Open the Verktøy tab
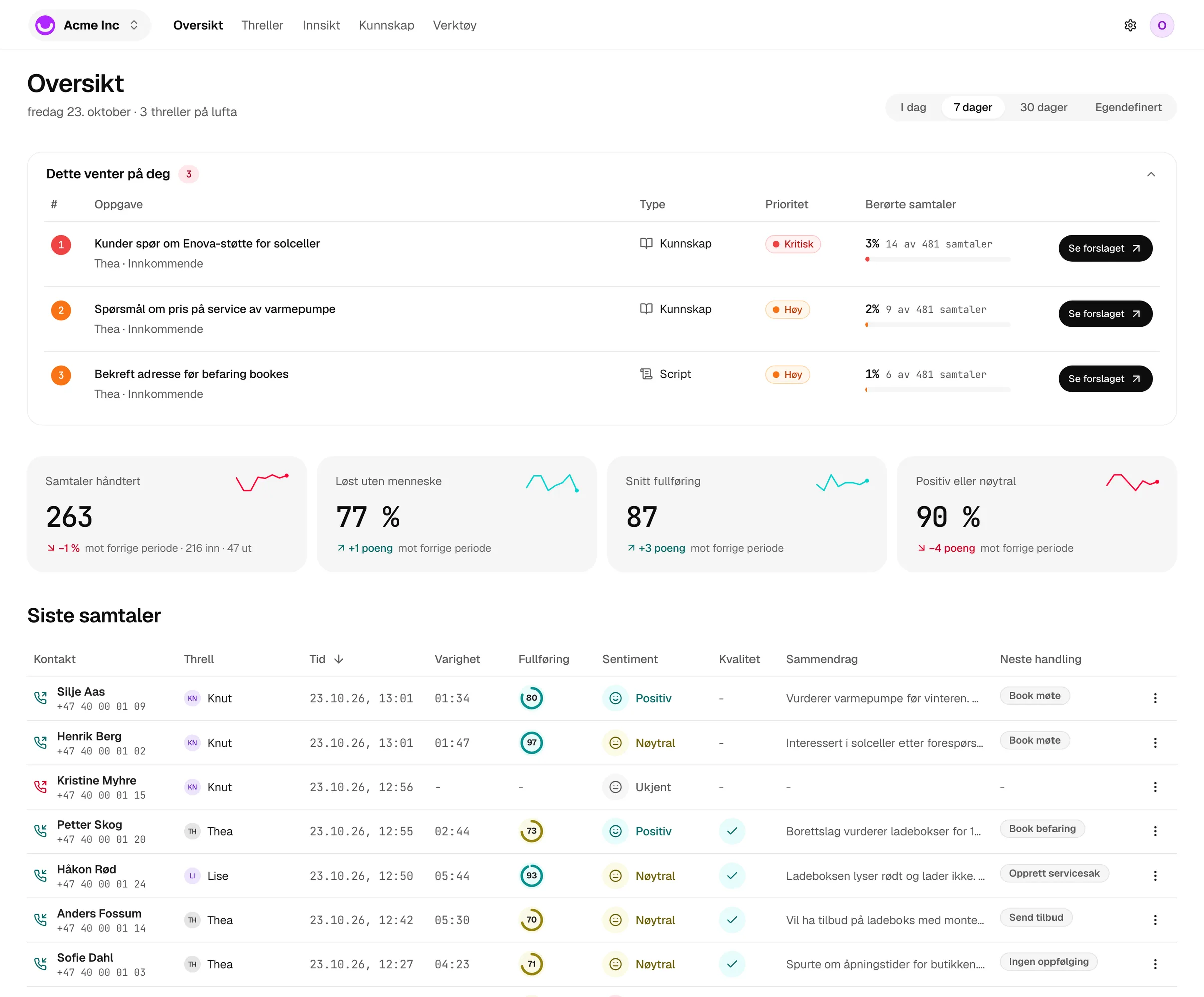 [x=455, y=25]
